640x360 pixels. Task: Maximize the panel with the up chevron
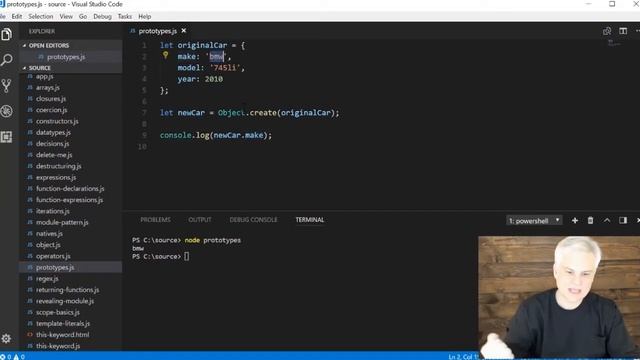click(607, 220)
